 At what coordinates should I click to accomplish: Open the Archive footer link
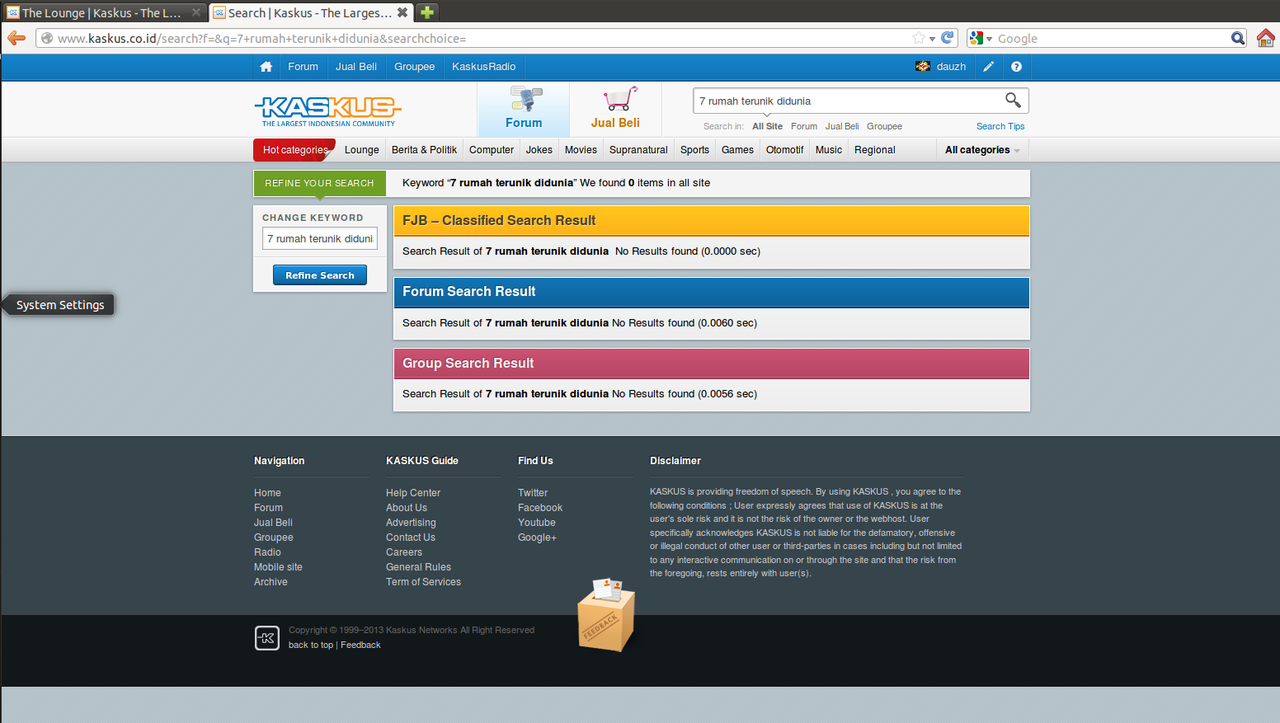pos(271,582)
